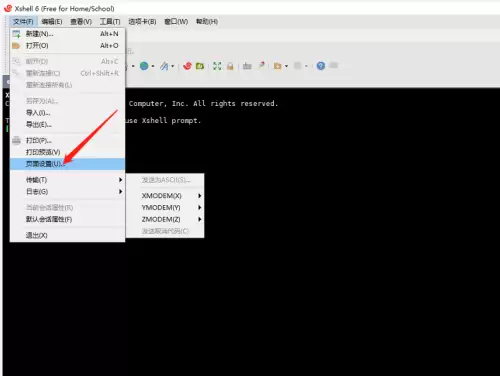The height and width of the screenshot is (376, 500).
Task: Select the 打印预览(V) menu entry
Action: [x=67, y=152]
